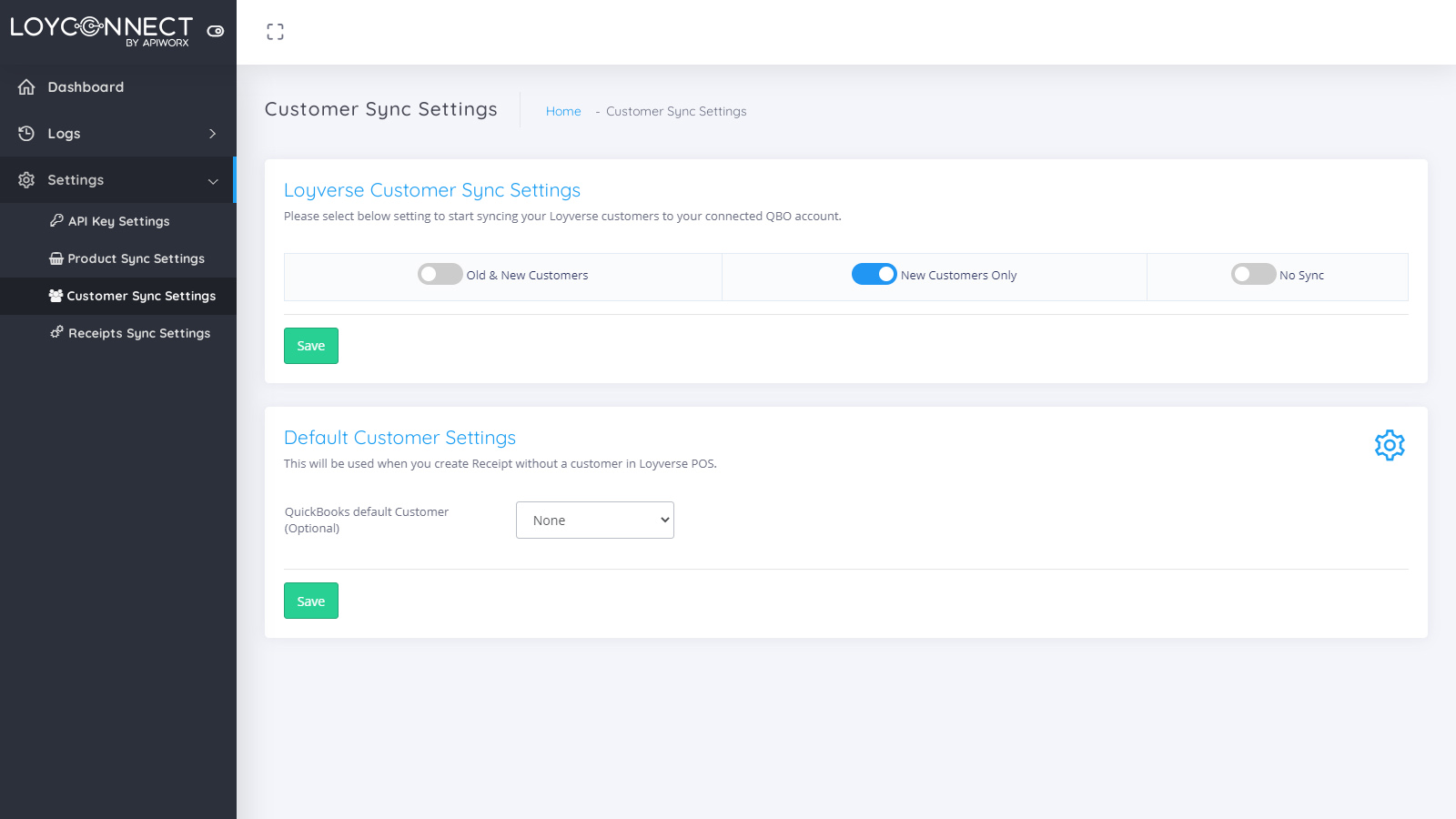Click the fullscreen expand icon
Image resolution: width=1456 pixels, height=819 pixels.
(x=275, y=32)
